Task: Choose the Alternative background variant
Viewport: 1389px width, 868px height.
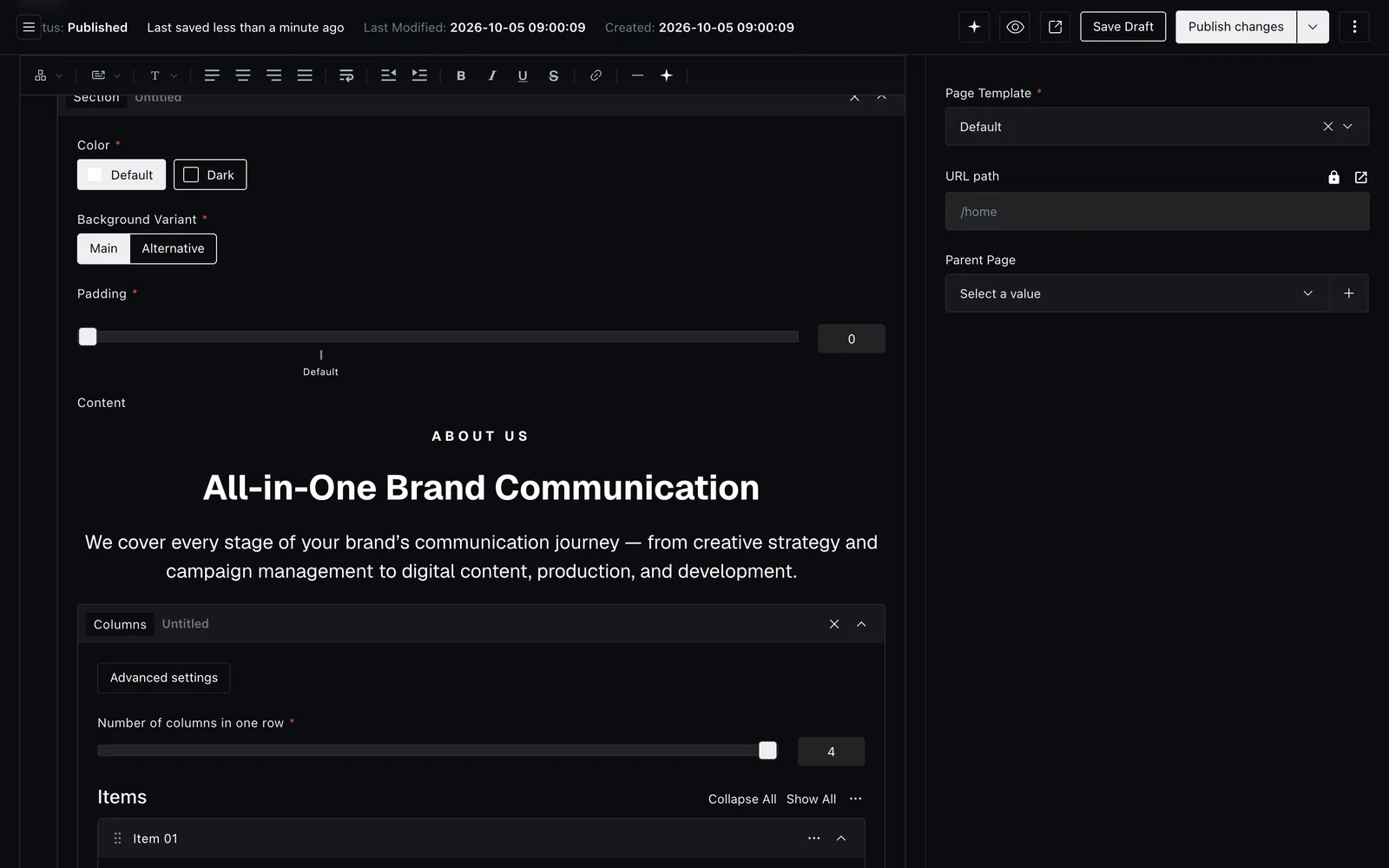Action: coord(173,248)
